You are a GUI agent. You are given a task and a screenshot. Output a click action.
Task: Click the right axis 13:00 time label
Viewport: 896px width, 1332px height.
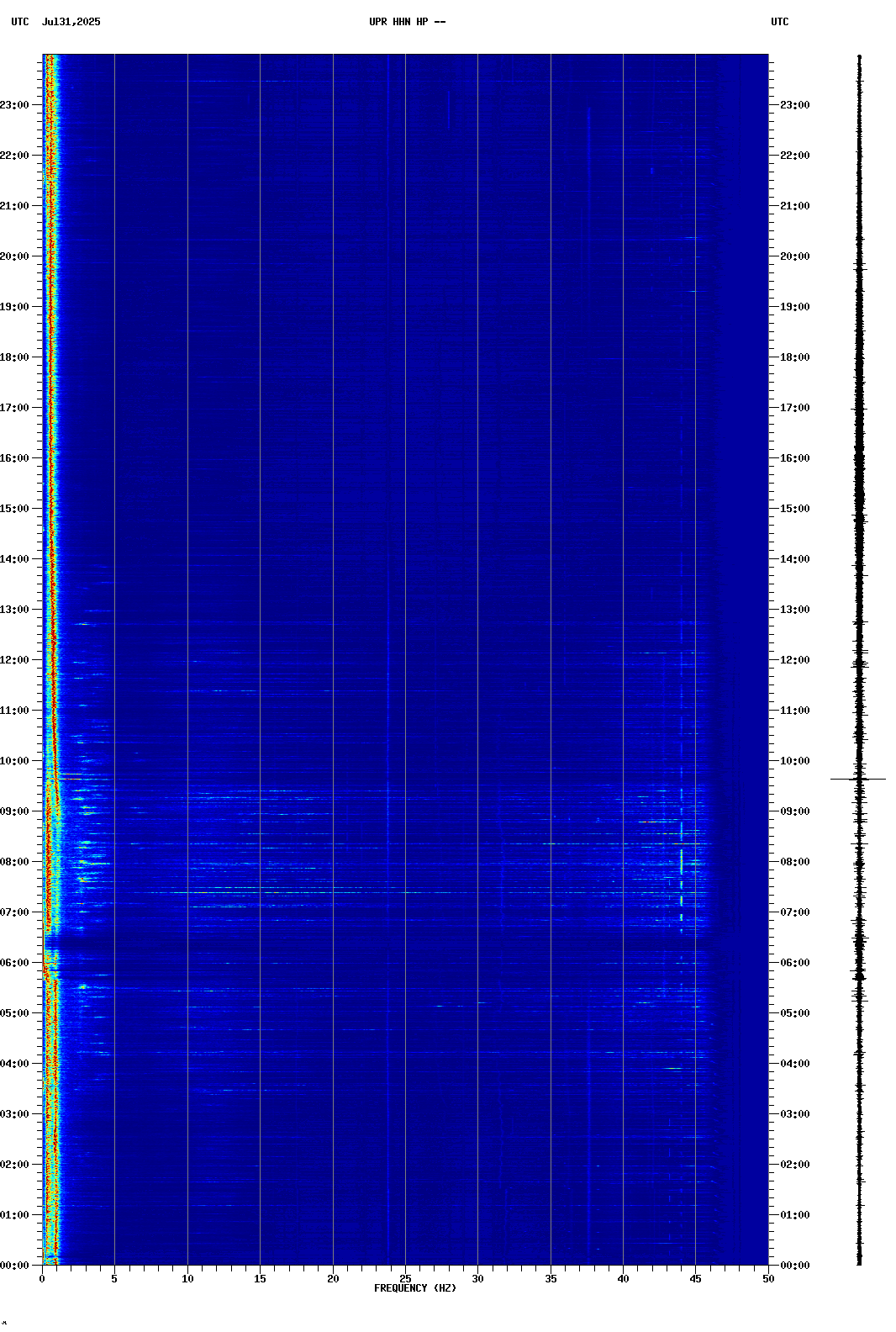click(795, 610)
